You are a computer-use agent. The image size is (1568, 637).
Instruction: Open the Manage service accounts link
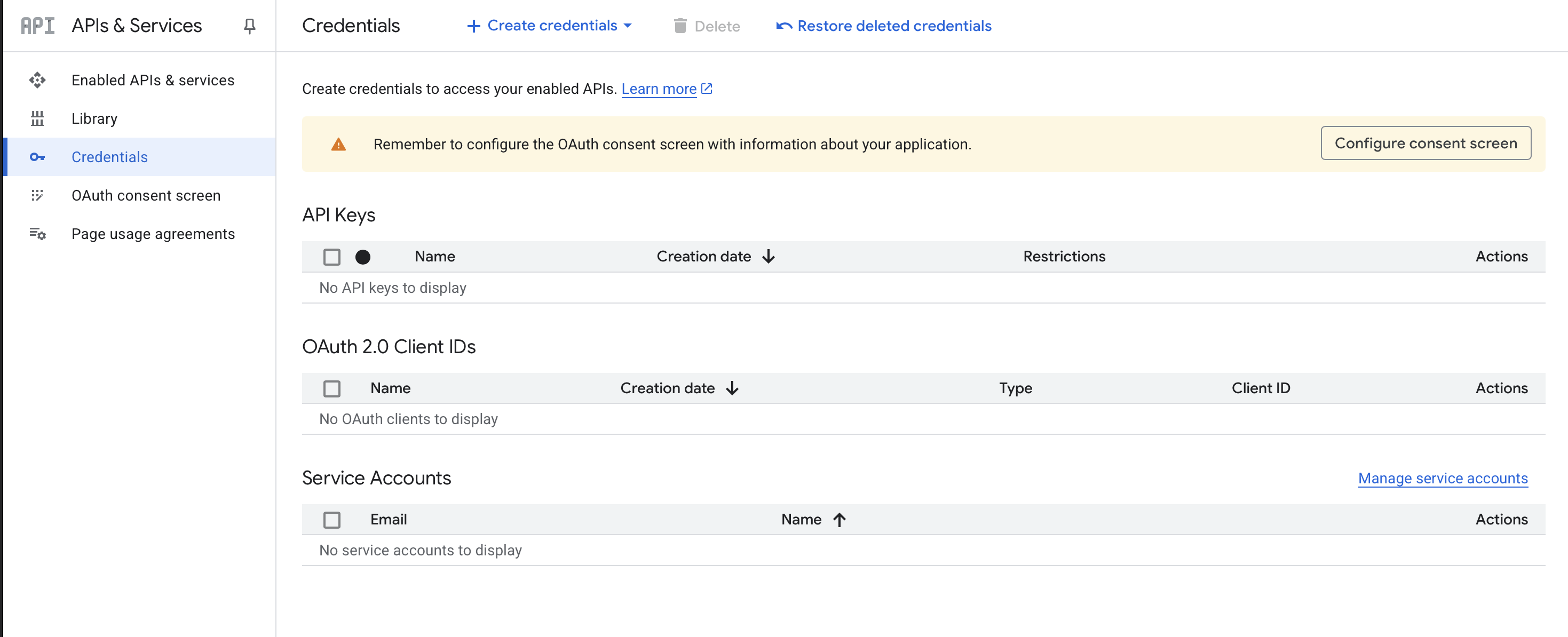pyautogui.click(x=1442, y=478)
